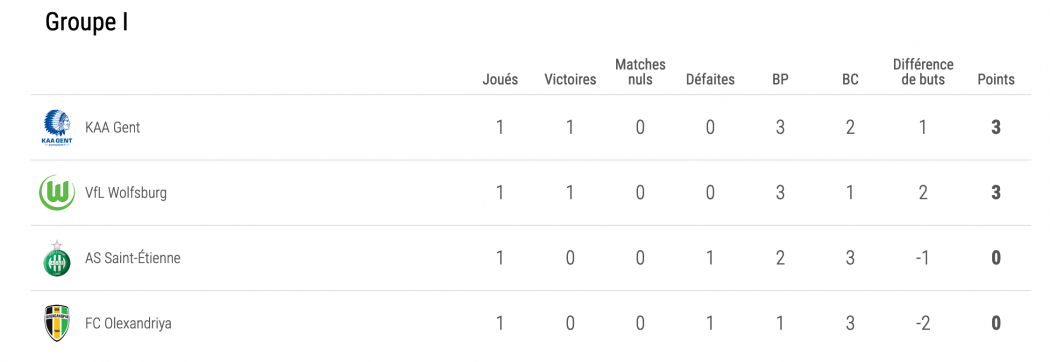
Task: Open the FC Olexandriya team link
Action: coord(128,323)
